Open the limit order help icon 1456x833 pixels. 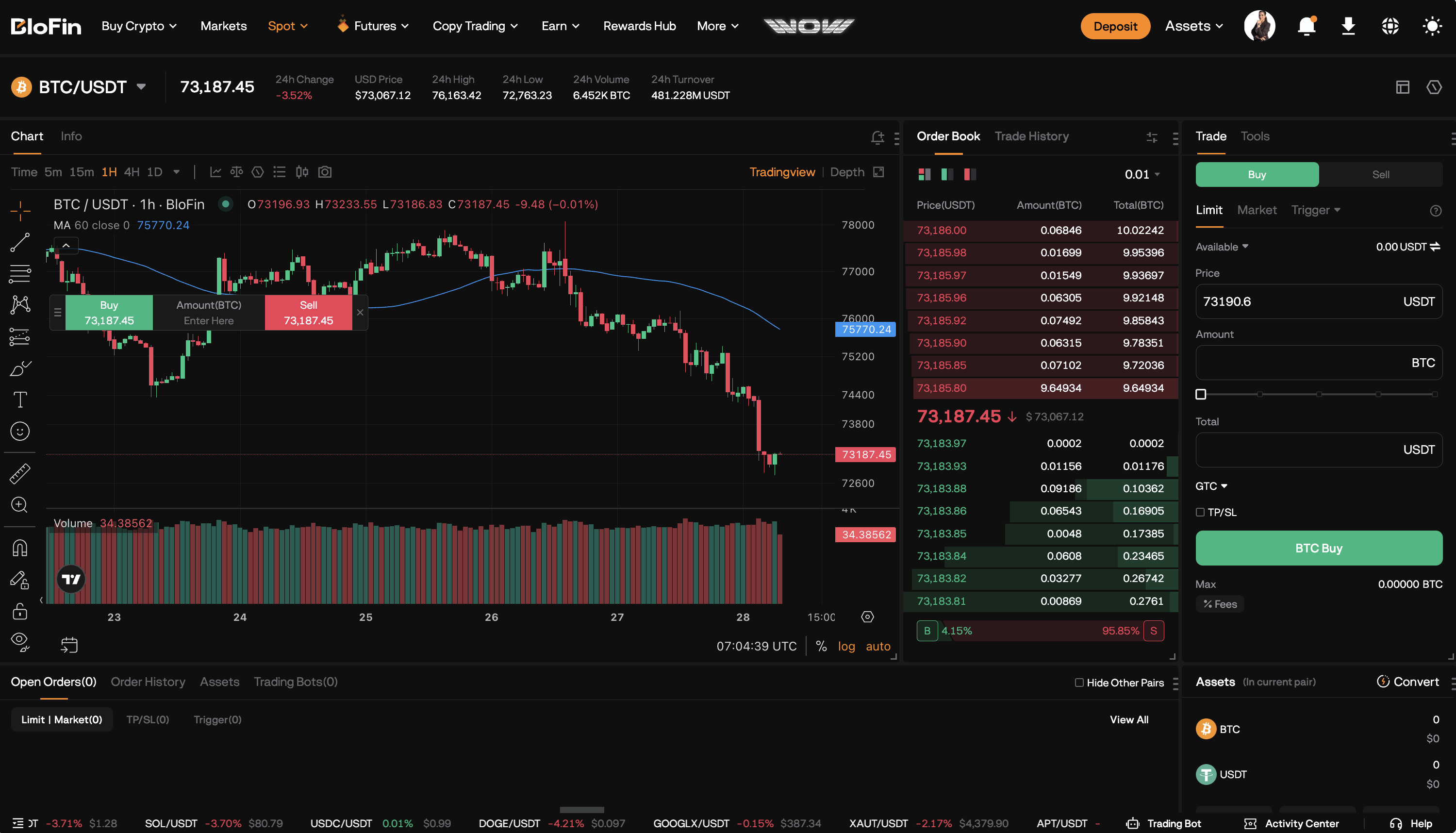[1436, 211]
